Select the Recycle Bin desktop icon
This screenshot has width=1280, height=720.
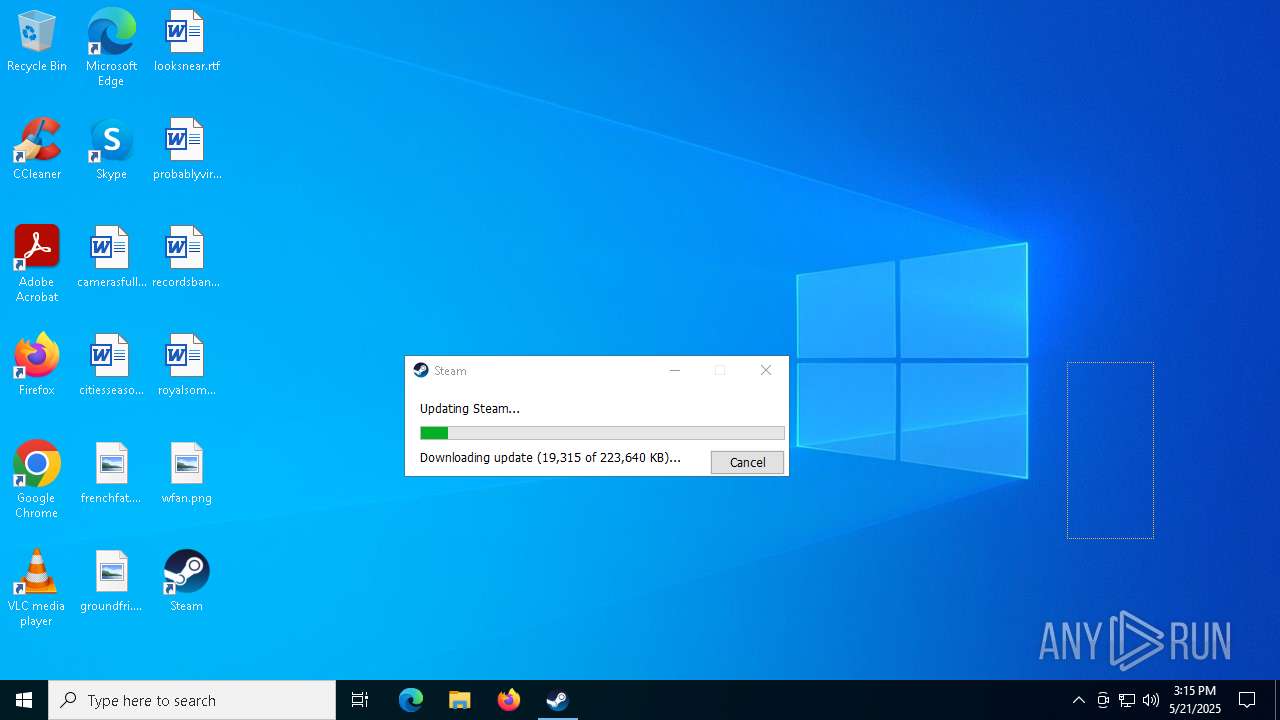pos(37,42)
